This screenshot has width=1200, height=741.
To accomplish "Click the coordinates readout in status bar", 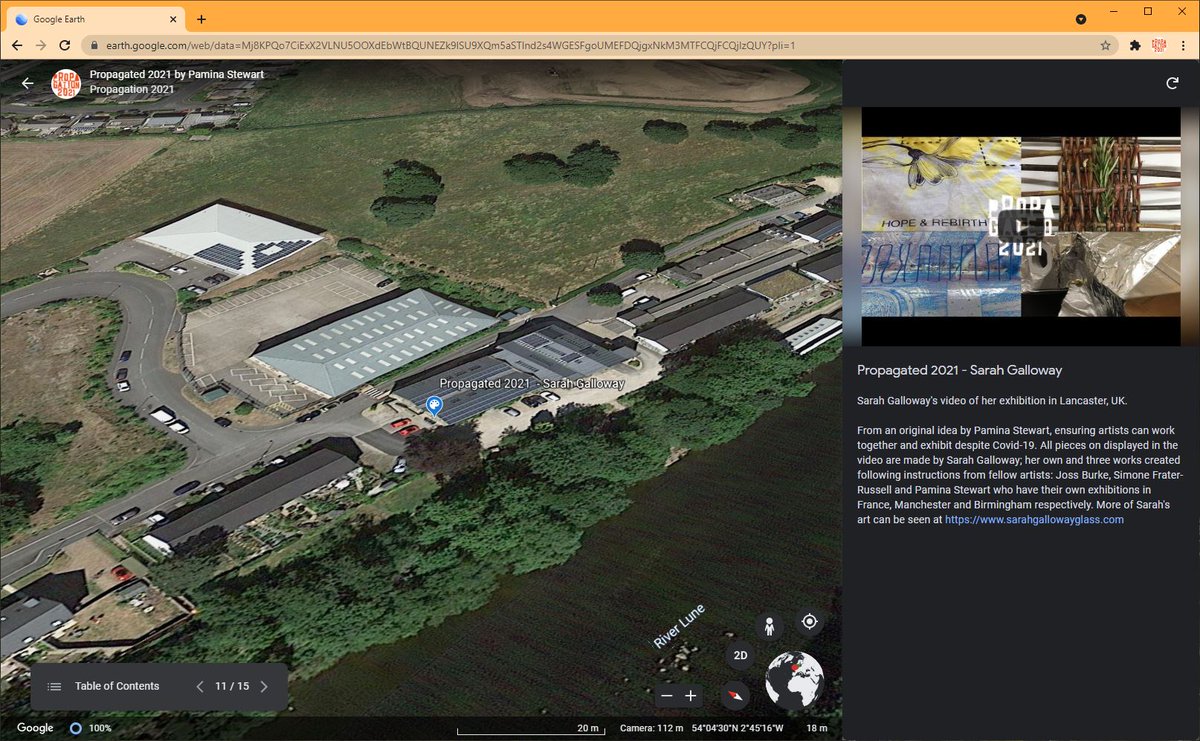I will coord(738,728).
